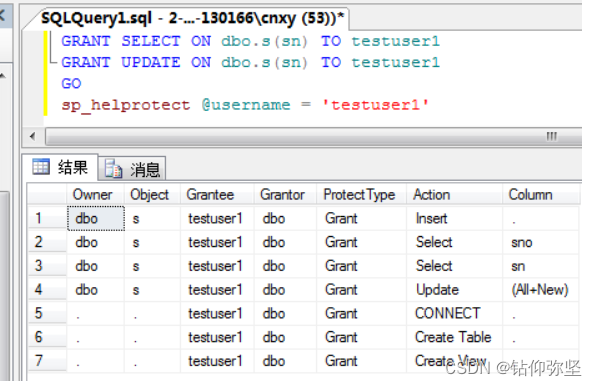The image size is (597, 386).
Task: Select row header number 7
Action: [x=47, y=360]
